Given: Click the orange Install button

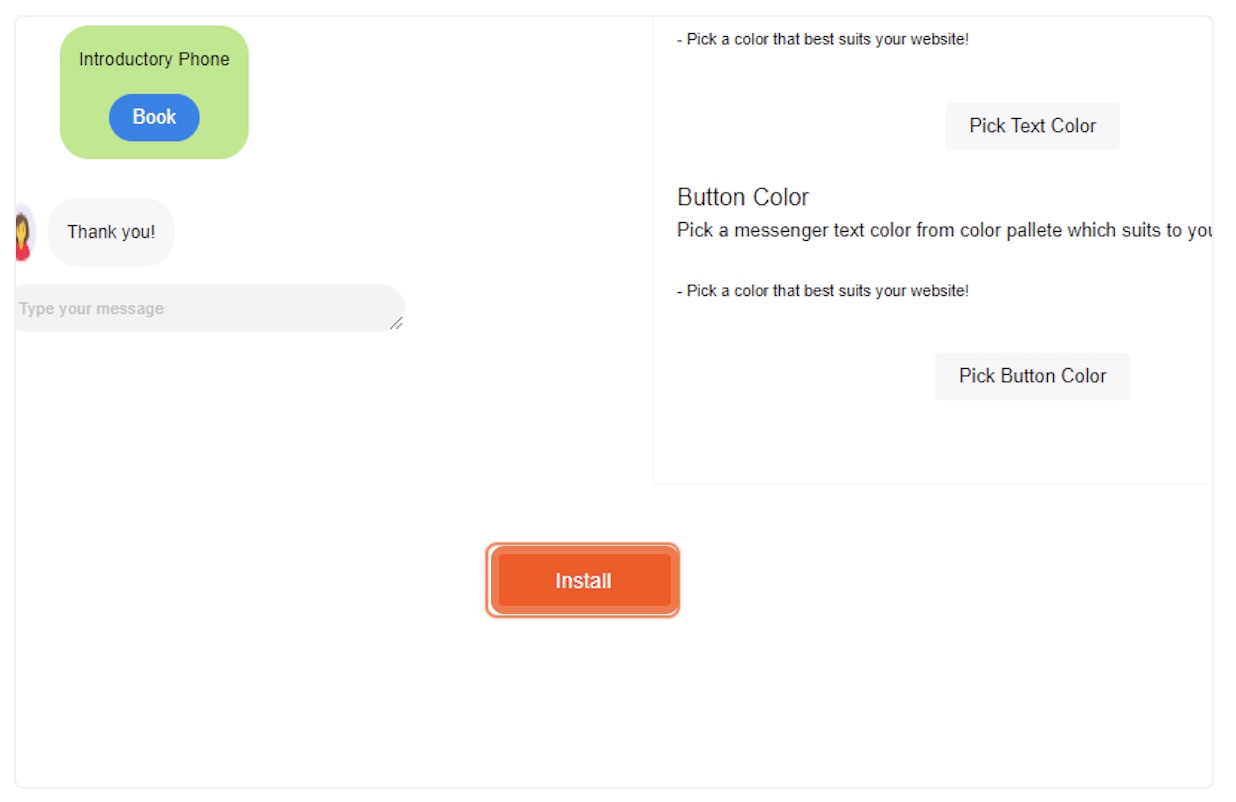Looking at the screenshot, I should [583, 580].
